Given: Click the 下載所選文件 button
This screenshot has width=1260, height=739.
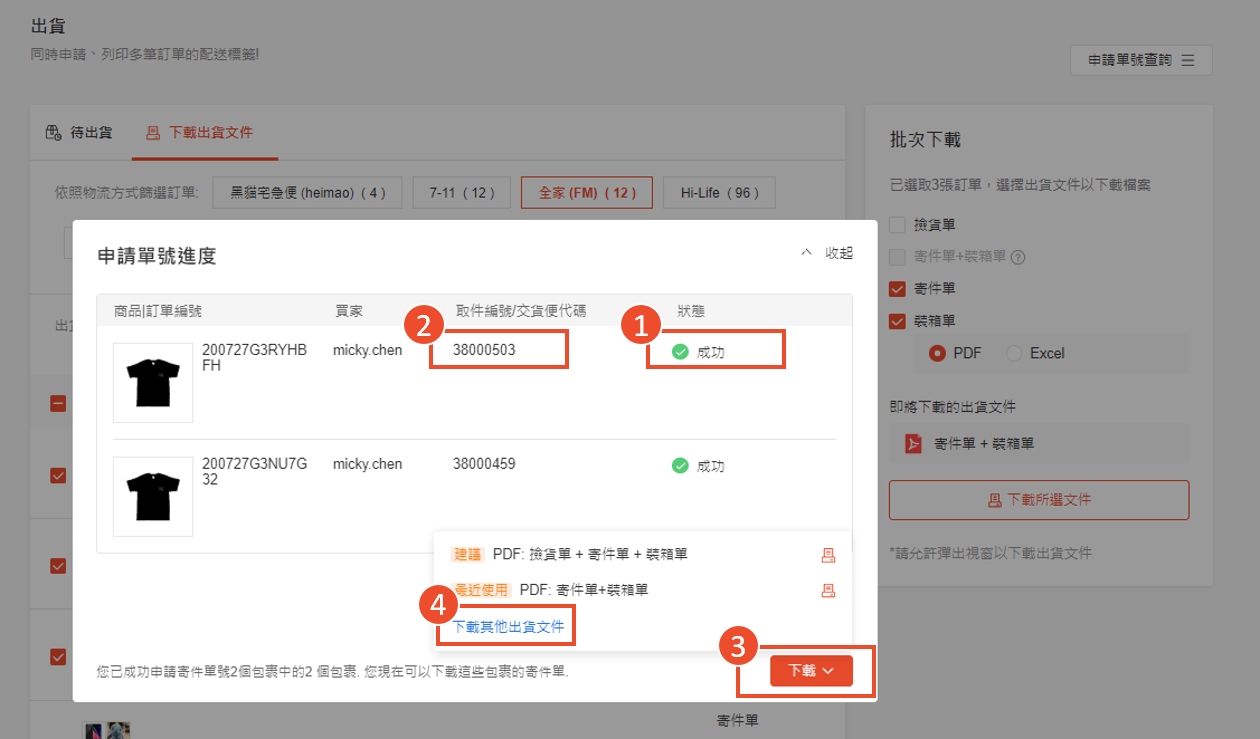Looking at the screenshot, I should (x=1038, y=500).
